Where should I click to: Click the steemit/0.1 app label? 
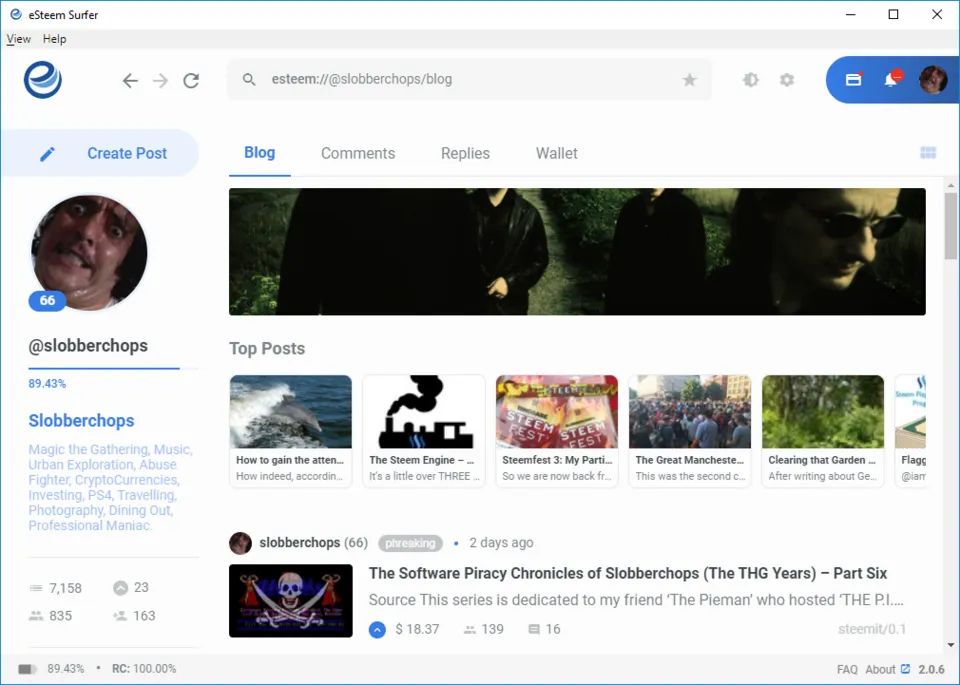pyautogui.click(x=872, y=629)
